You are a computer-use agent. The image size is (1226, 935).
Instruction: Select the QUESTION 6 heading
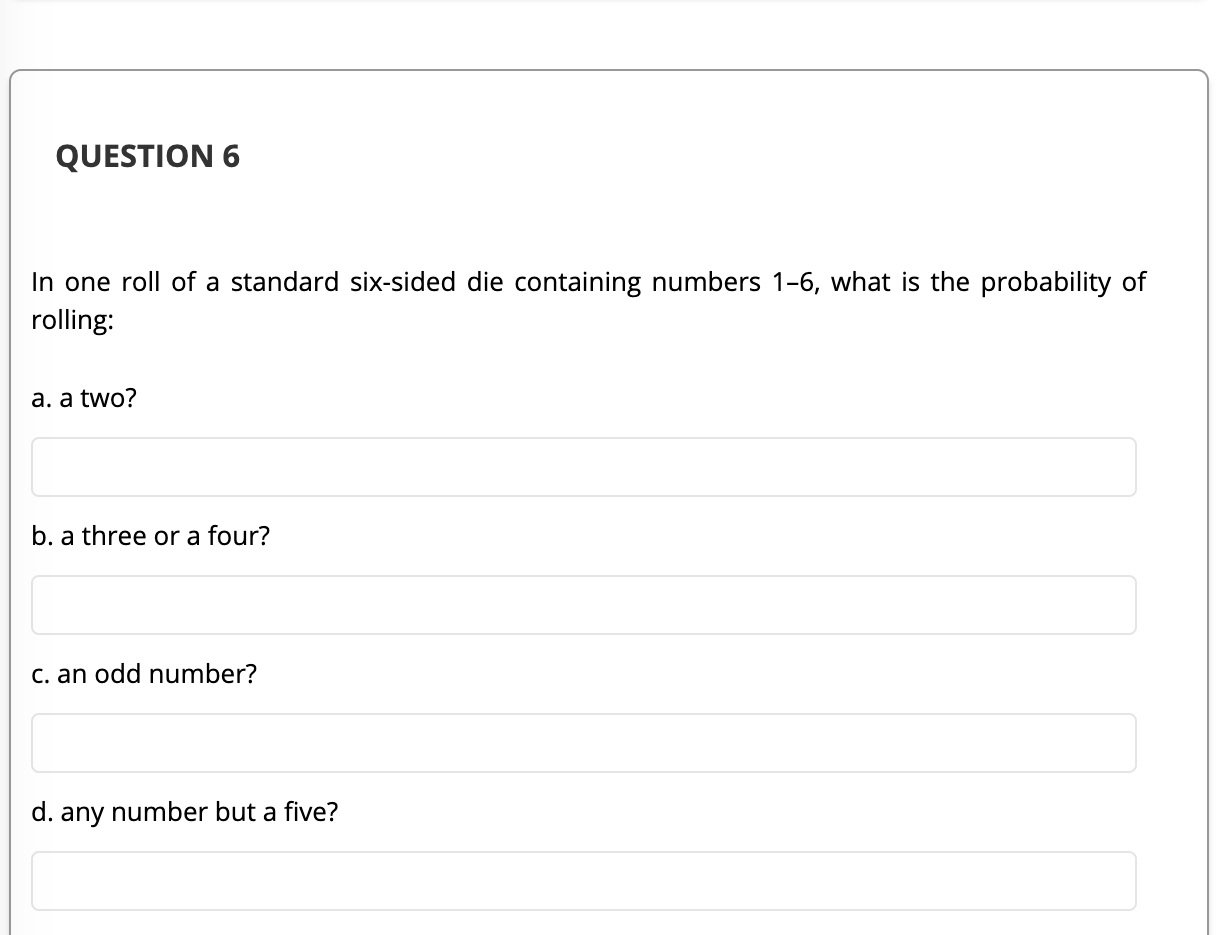tap(148, 156)
